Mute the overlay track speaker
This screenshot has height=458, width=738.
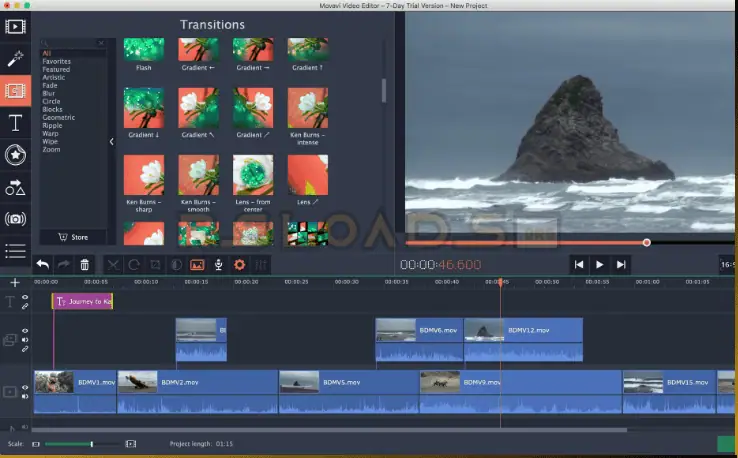(25, 340)
